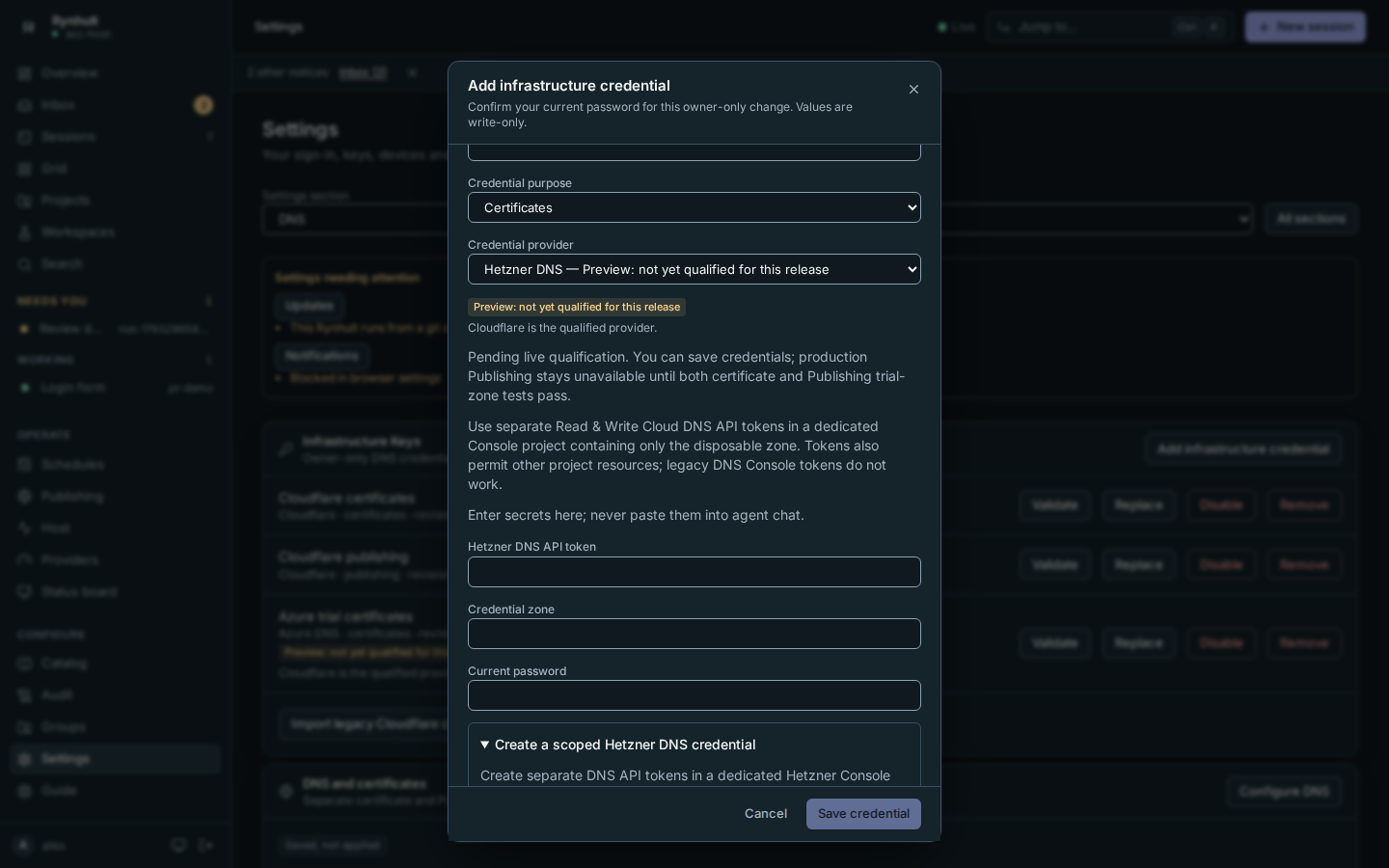Open Projects in the sidebar
1389x868 pixels.
point(116,201)
